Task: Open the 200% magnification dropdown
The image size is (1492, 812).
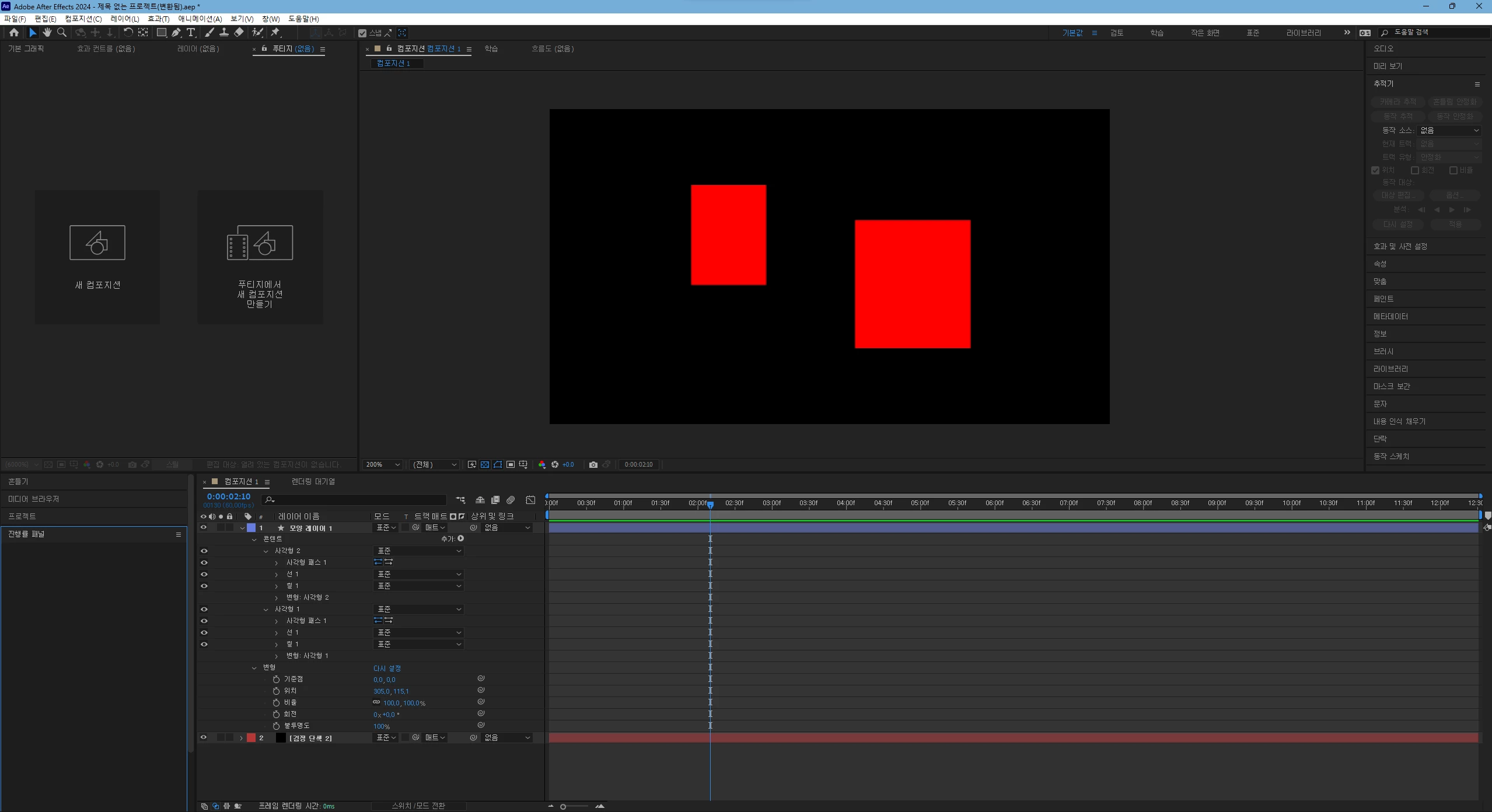Action: 382,465
